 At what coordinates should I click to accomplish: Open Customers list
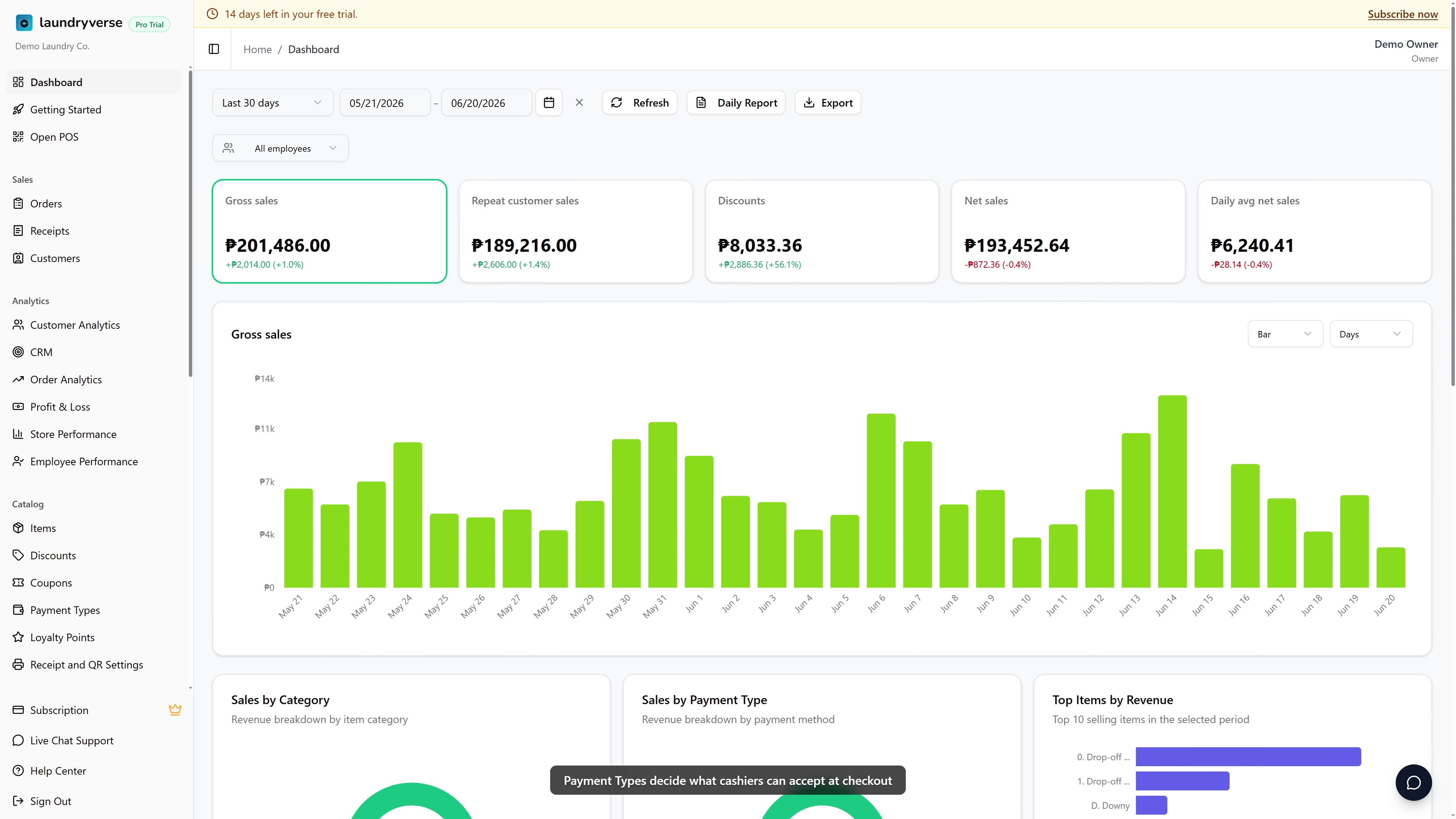click(x=94, y=258)
